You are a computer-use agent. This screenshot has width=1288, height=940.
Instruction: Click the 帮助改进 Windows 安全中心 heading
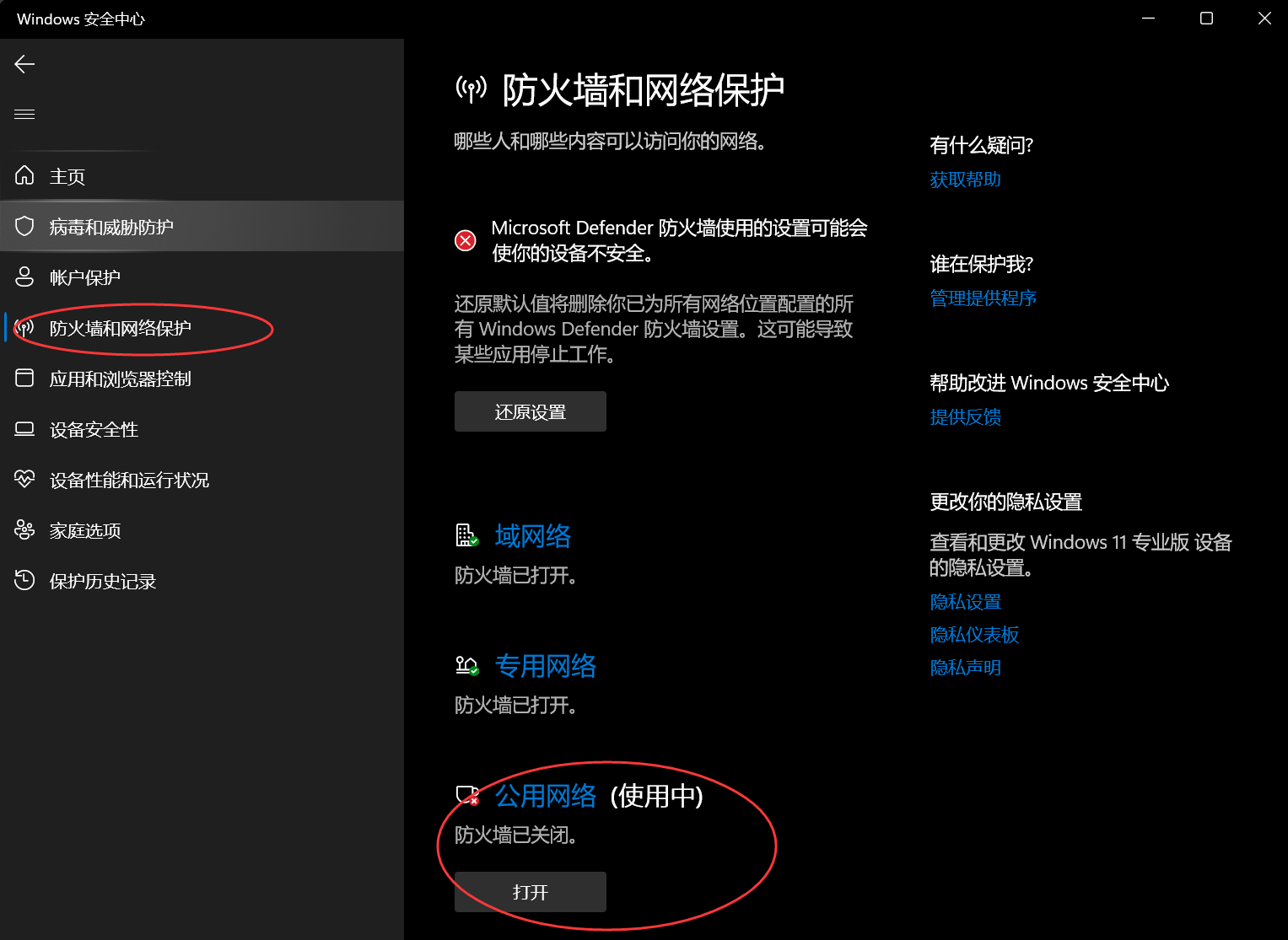[1049, 383]
